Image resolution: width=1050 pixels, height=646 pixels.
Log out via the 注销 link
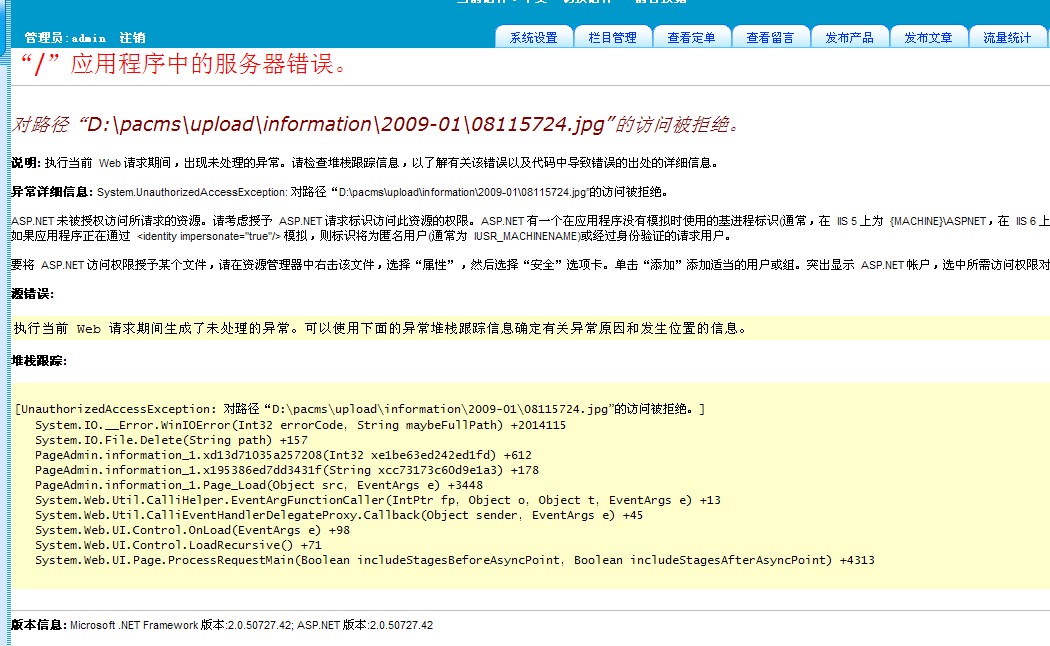[x=132, y=38]
